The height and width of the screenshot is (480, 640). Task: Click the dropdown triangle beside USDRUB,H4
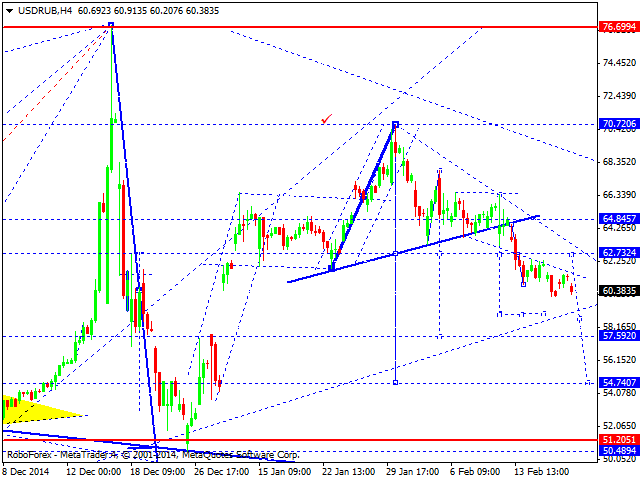pos(9,11)
